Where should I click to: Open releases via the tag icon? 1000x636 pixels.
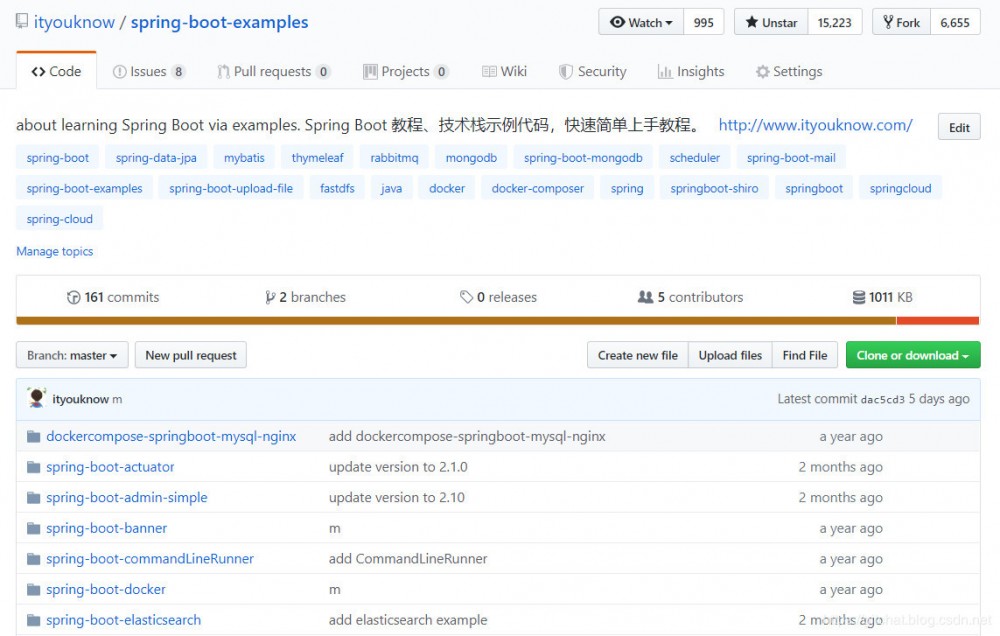pyautogui.click(x=466, y=297)
